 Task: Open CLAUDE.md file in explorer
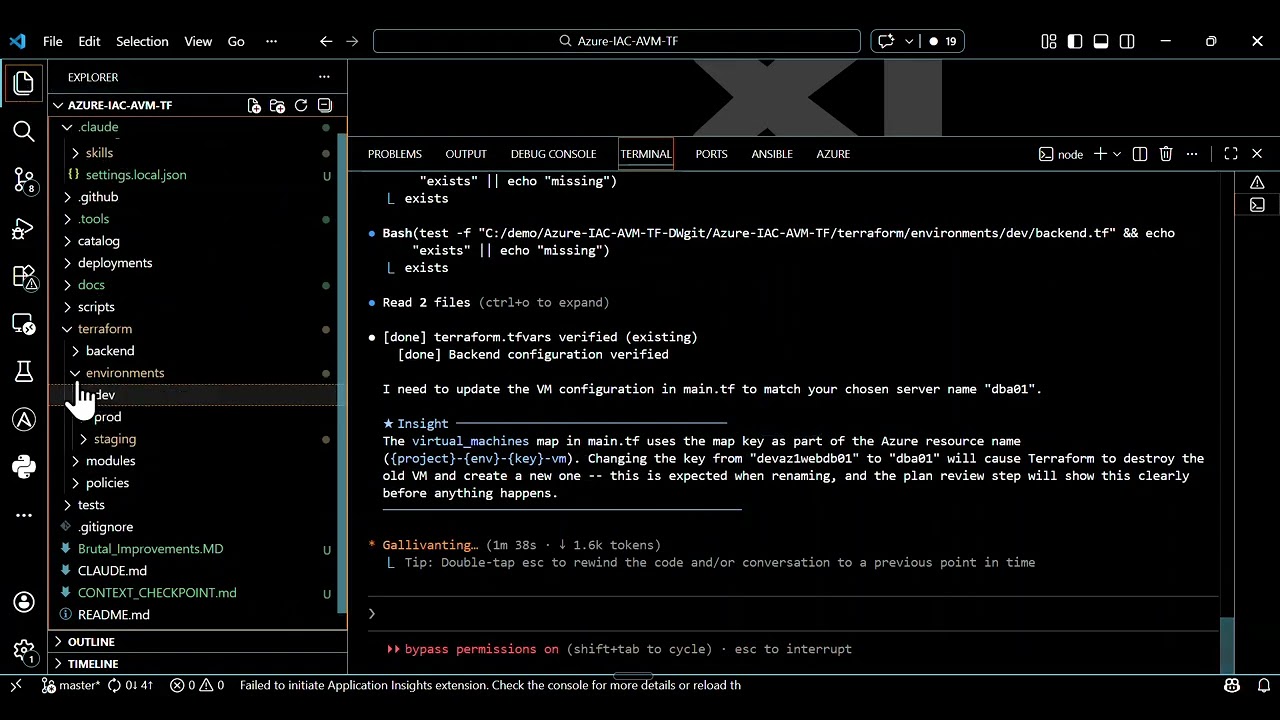112,571
